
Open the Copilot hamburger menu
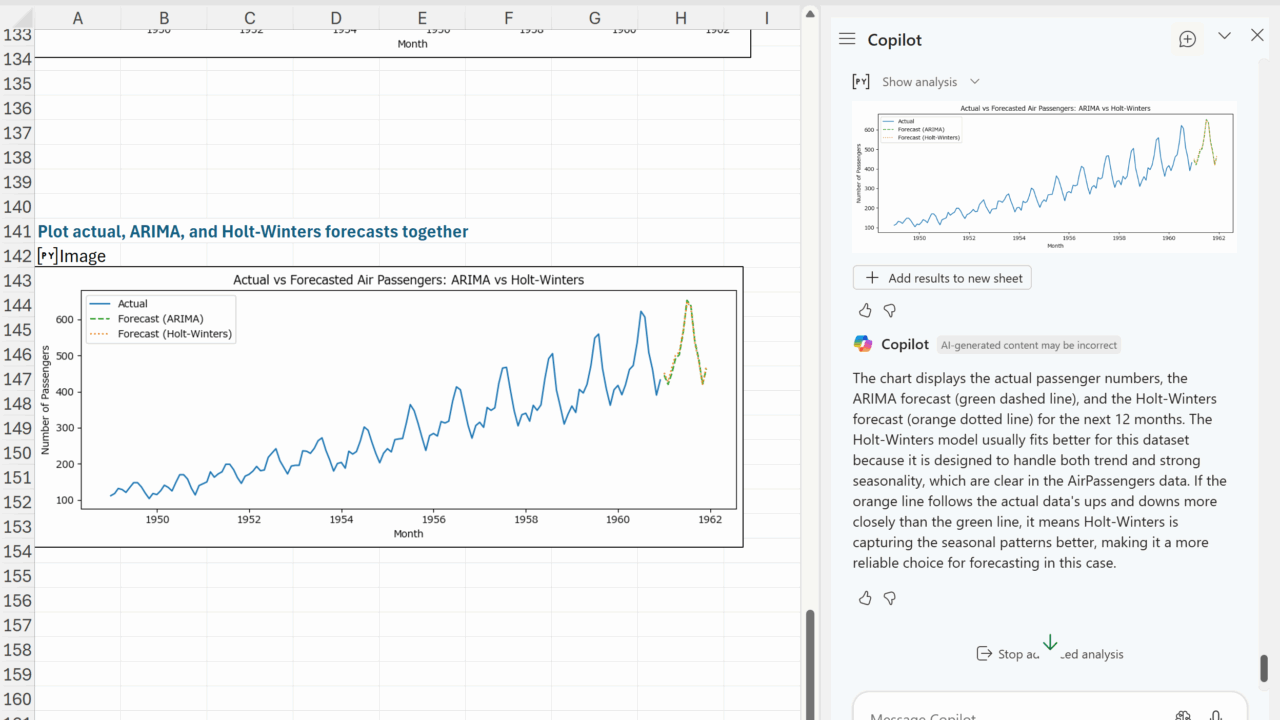pyautogui.click(x=847, y=39)
